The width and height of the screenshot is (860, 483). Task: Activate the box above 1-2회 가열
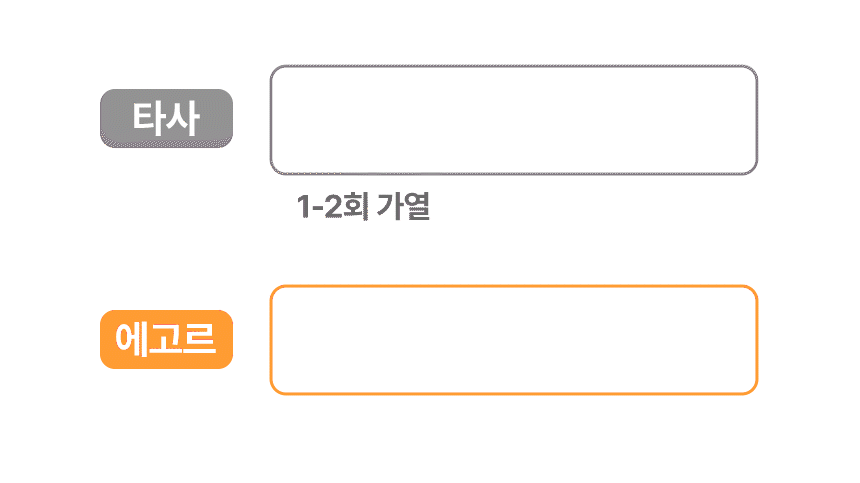(513, 120)
